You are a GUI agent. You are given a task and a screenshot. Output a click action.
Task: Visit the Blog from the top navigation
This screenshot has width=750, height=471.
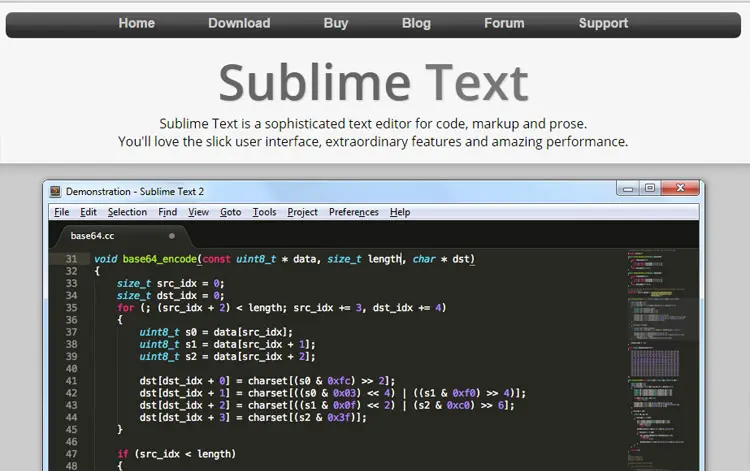coord(416,23)
